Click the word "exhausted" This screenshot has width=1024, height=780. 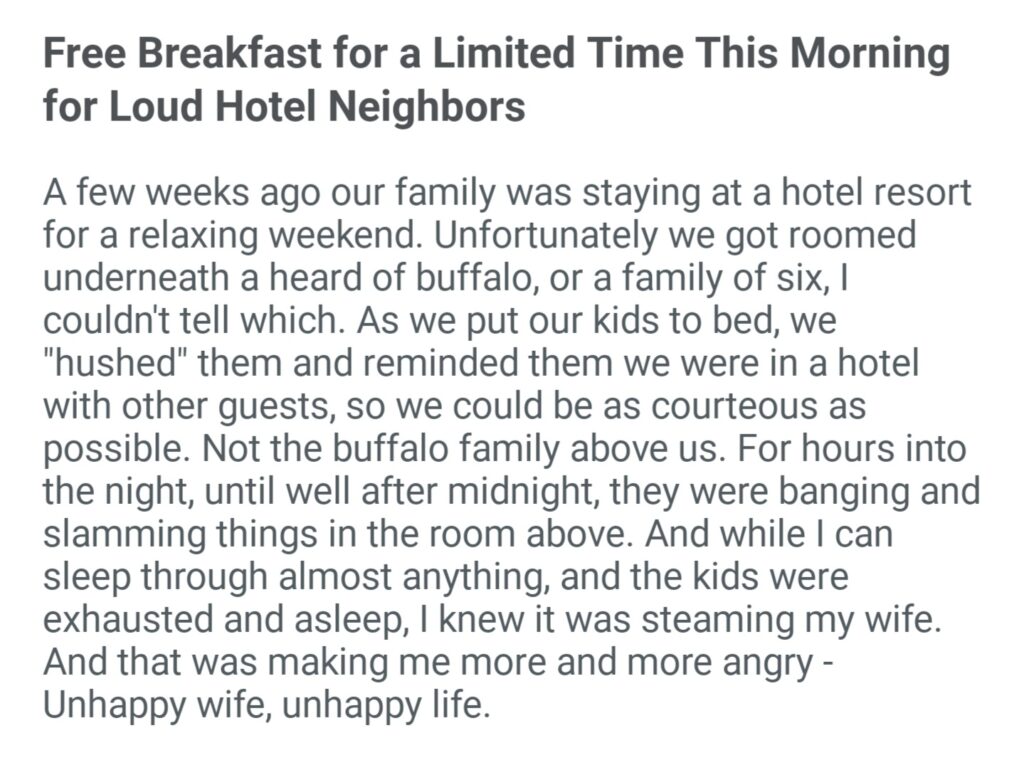coord(134,620)
